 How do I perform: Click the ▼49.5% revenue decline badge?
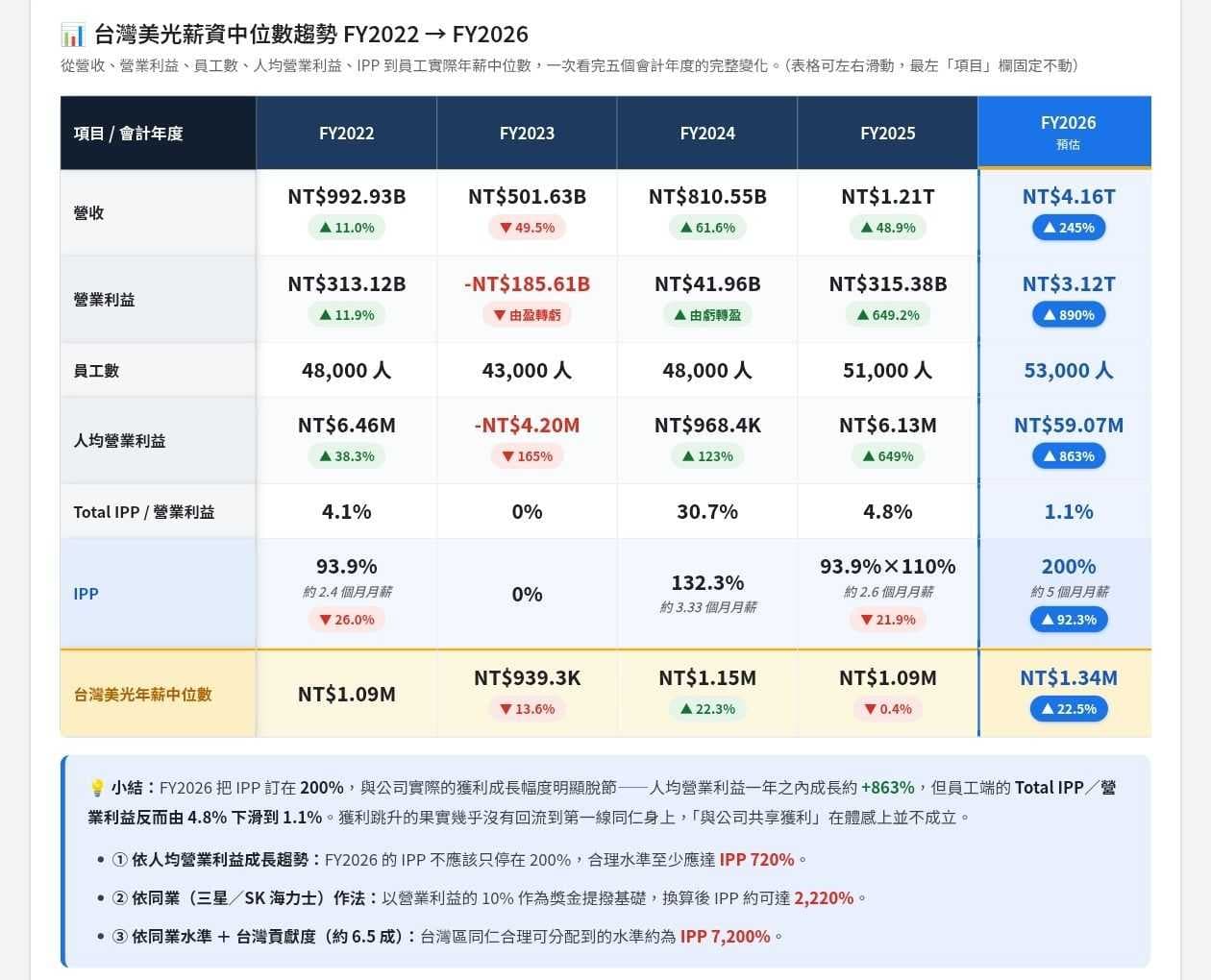[527, 228]
